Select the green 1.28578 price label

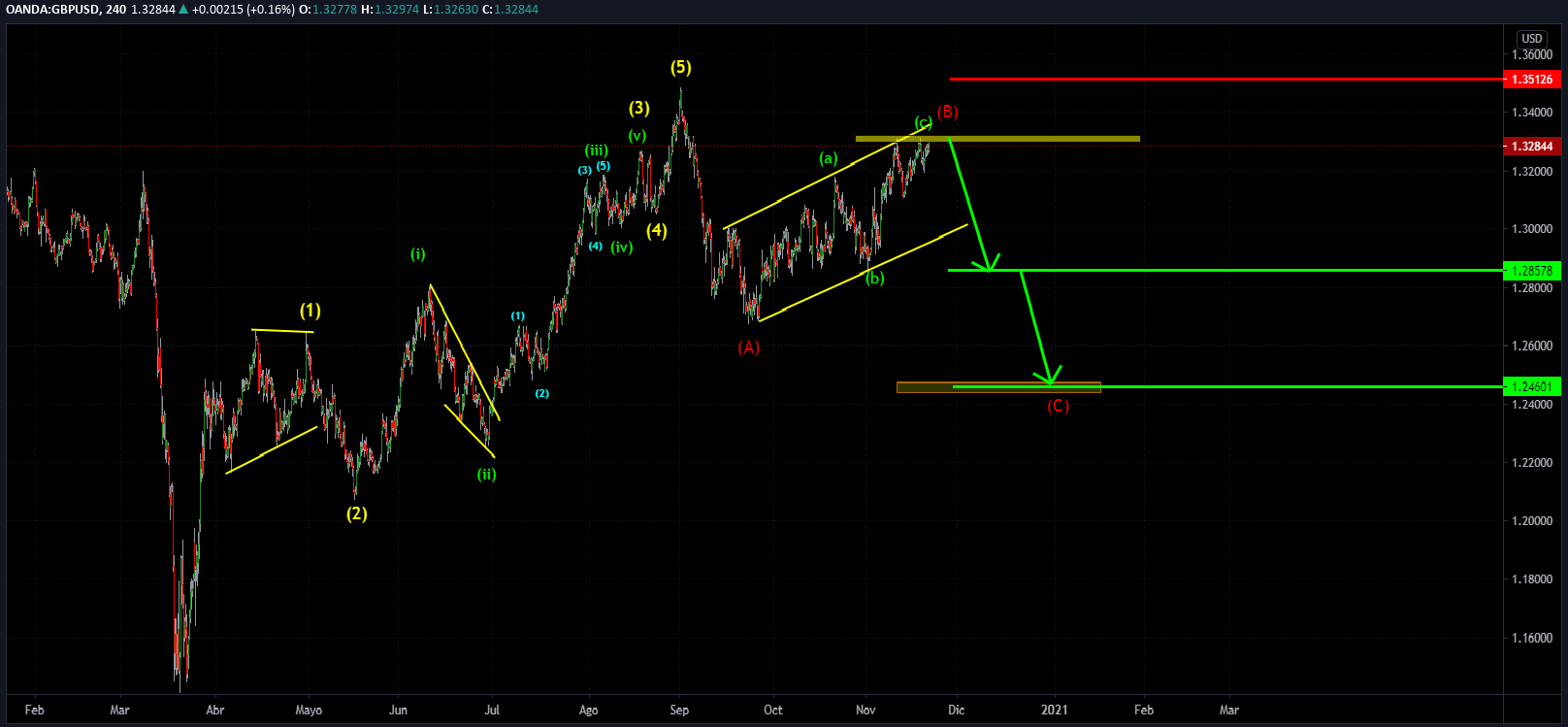[1533, 271]
